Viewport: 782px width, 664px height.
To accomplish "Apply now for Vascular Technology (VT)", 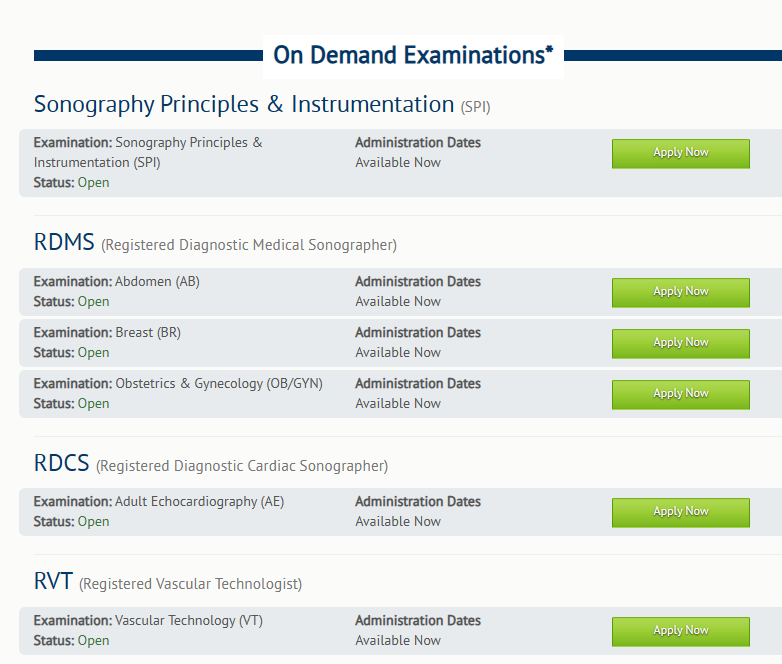I will [x=680, y=631].
